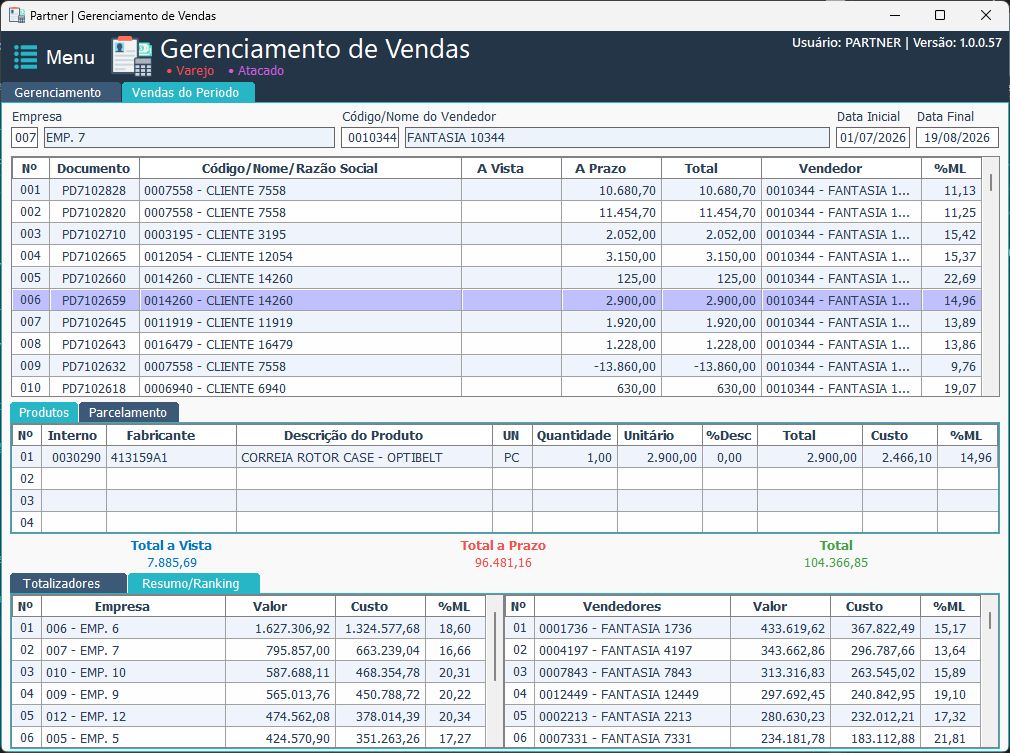Select vendor 0002213 - FANTASIA 2213

click(x=743, y=716)
